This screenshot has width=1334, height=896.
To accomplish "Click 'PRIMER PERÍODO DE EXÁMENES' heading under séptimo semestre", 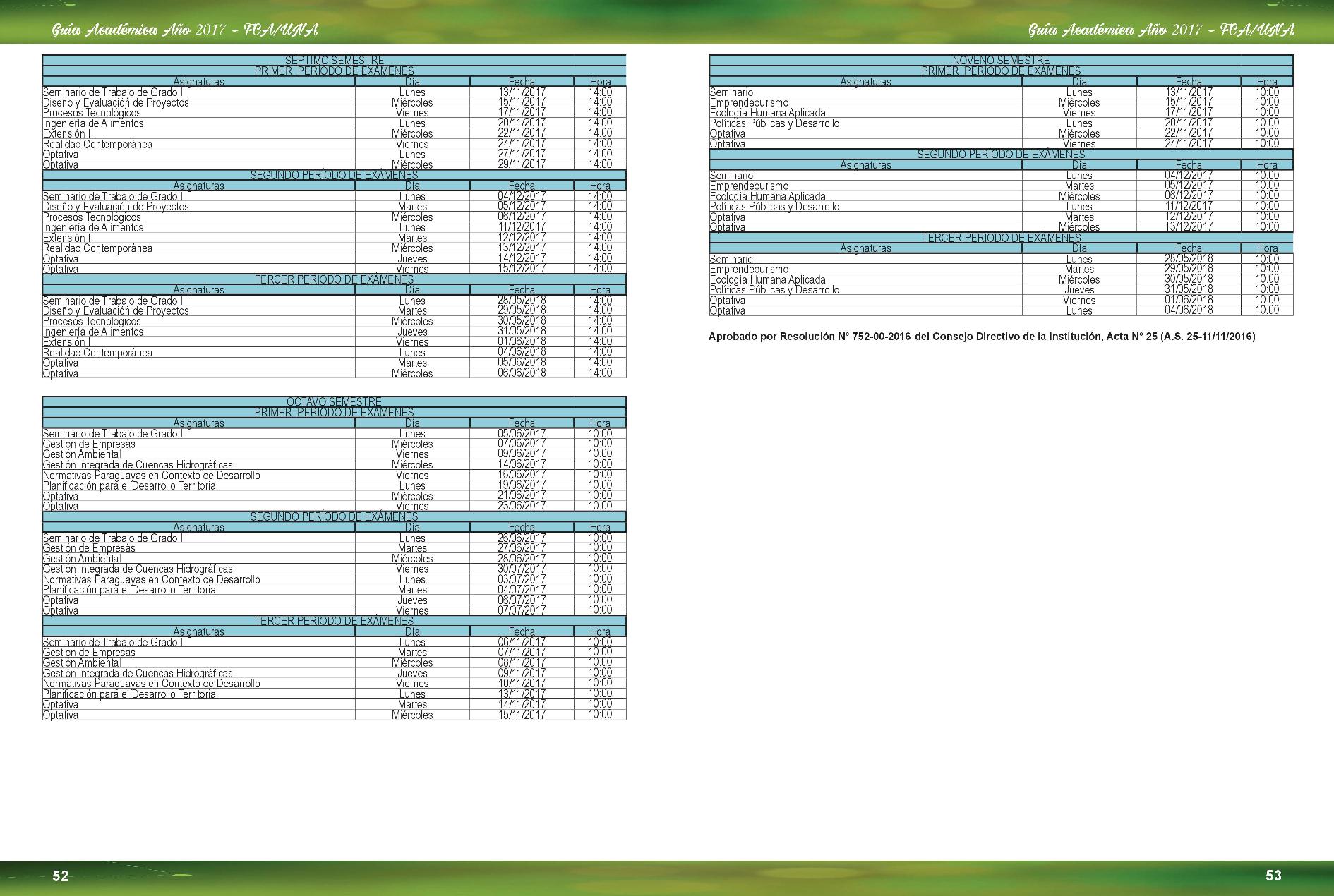I will [334, 71].
